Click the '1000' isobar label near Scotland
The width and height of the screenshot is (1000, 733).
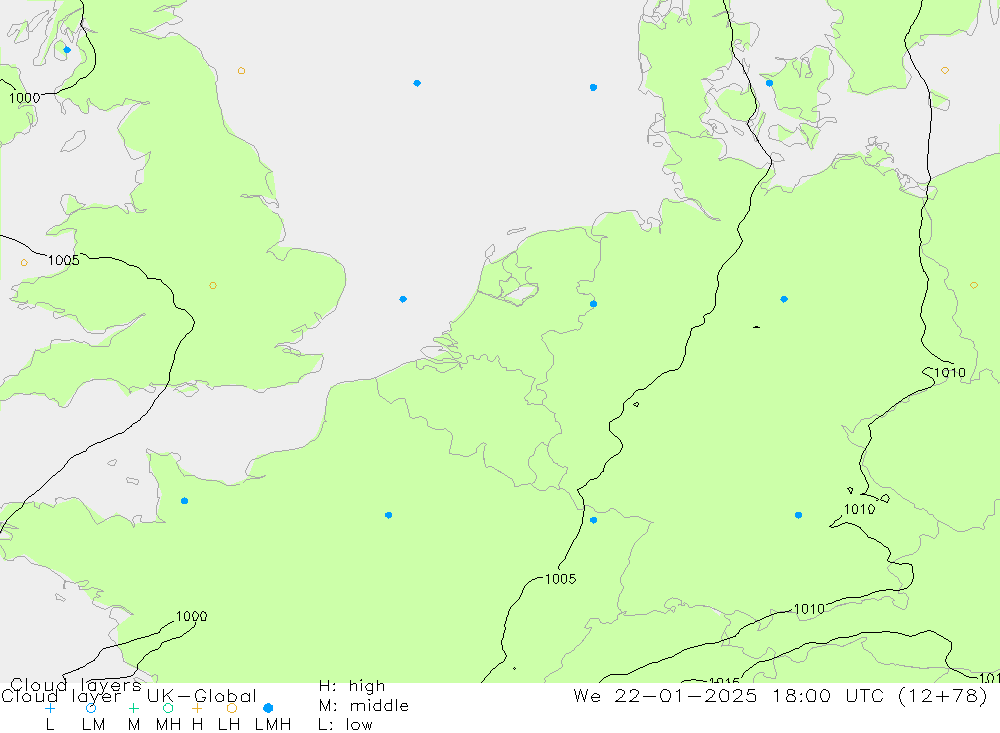24,98
